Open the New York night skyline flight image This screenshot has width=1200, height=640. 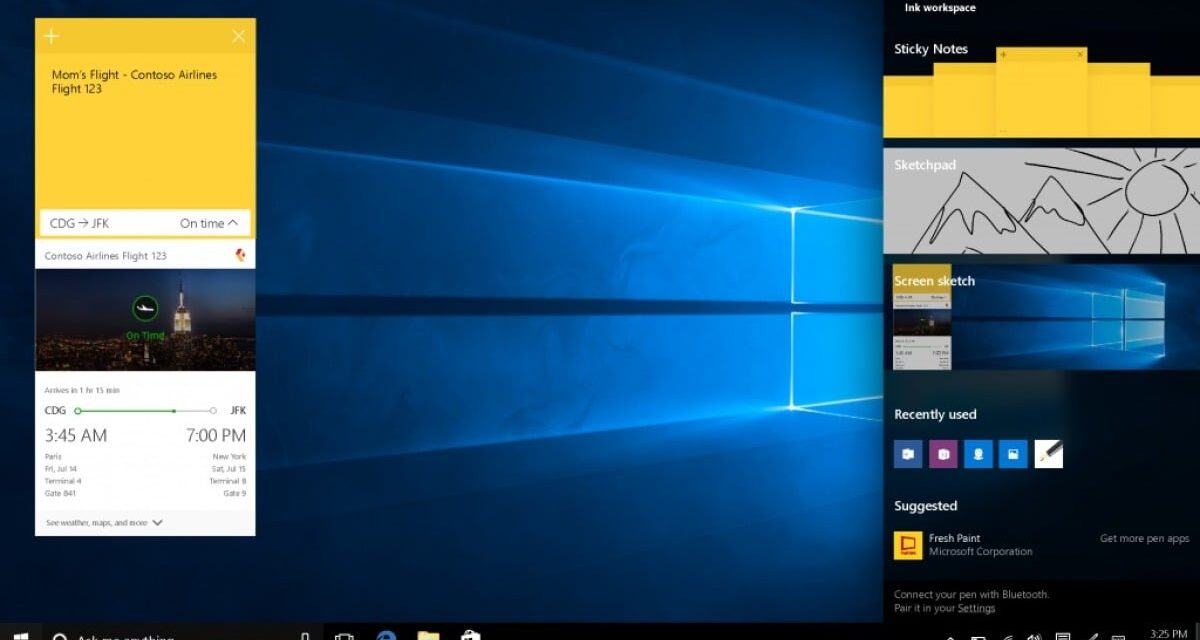tap(145, 320)
